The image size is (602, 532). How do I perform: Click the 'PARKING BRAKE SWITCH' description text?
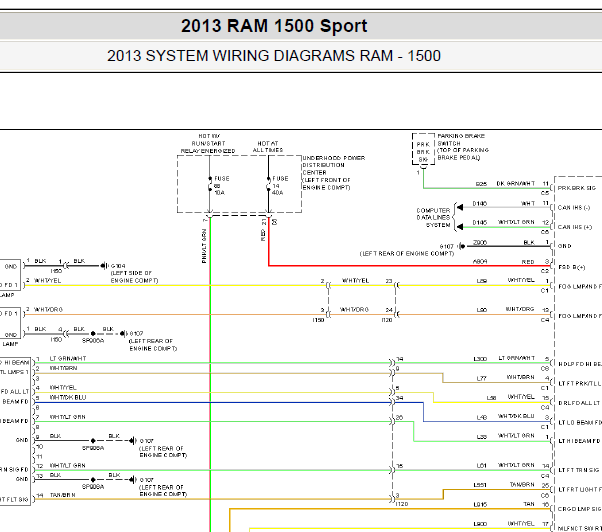coord(463,147)
